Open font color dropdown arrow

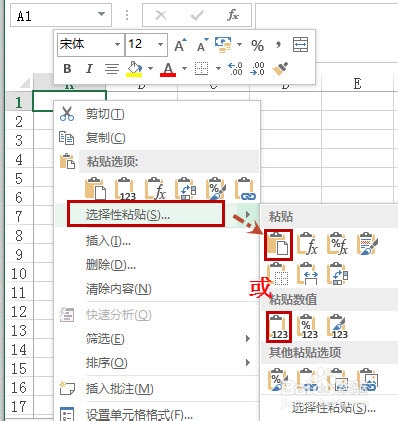(184, 69)
